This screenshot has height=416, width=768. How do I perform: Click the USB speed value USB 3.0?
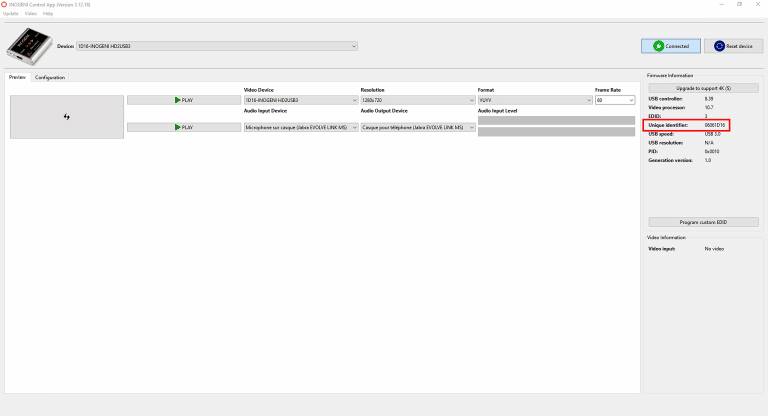pyautogui.click(x=712, y=134)
